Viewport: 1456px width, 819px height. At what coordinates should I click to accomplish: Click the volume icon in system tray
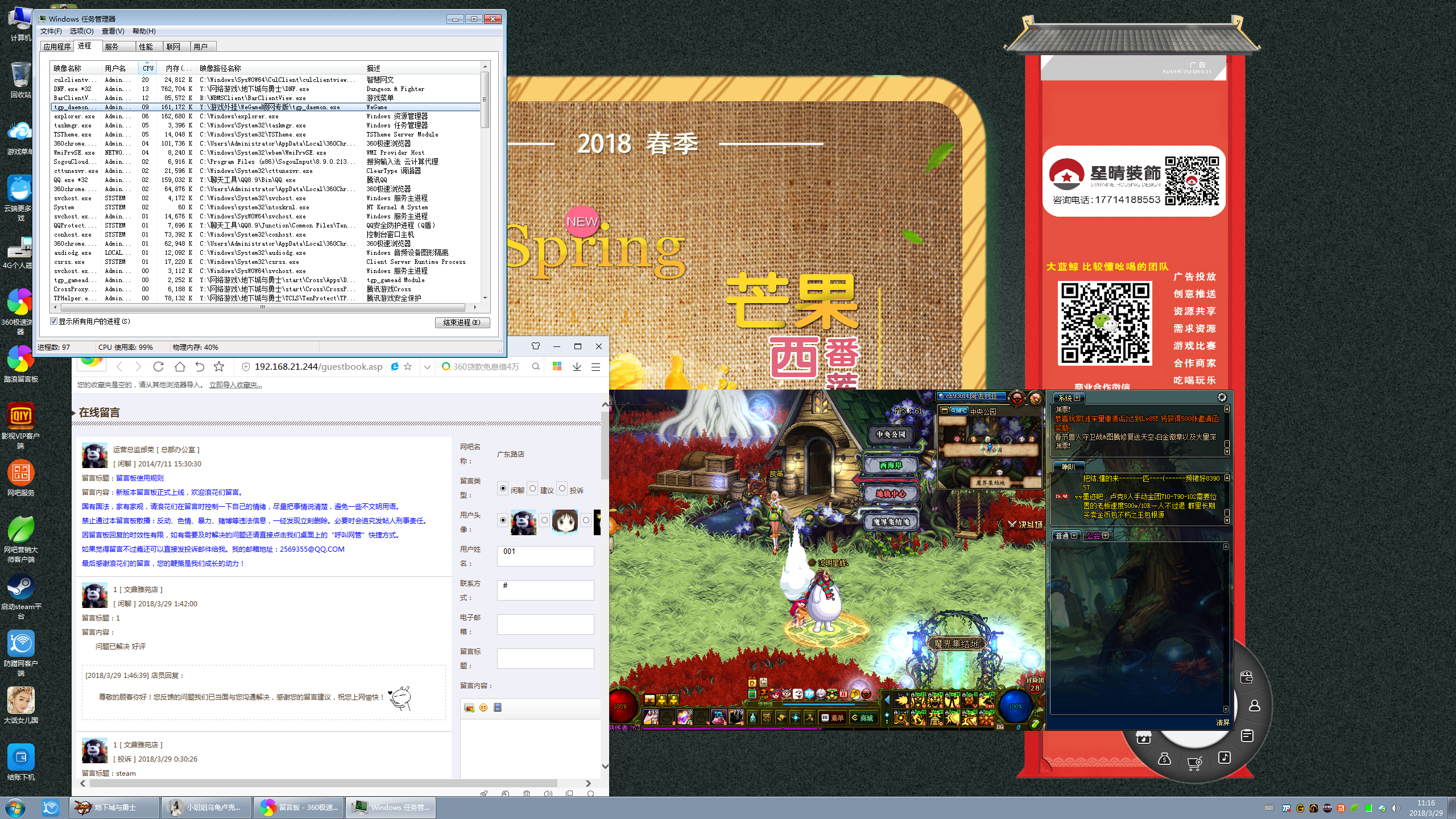(x=1396, y=808)
